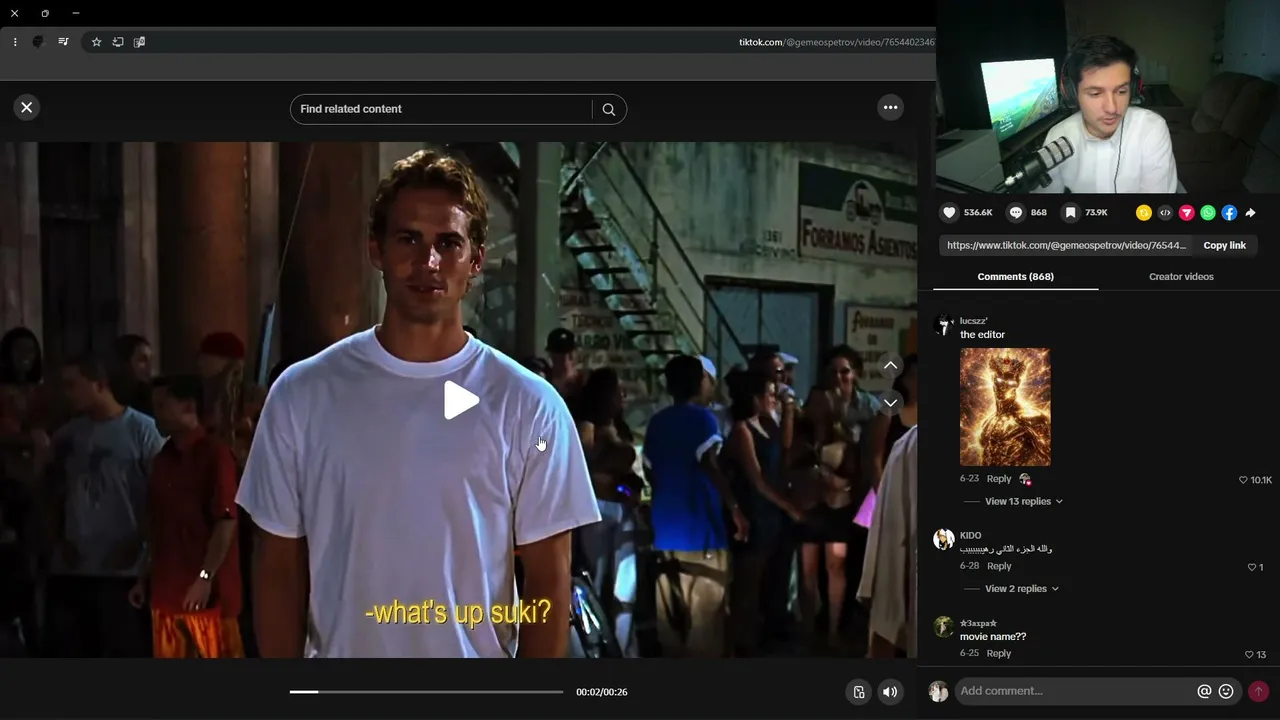
Task: Mention a user with the @ icon
Action: pyautogui.click(x=1204, y=691)
